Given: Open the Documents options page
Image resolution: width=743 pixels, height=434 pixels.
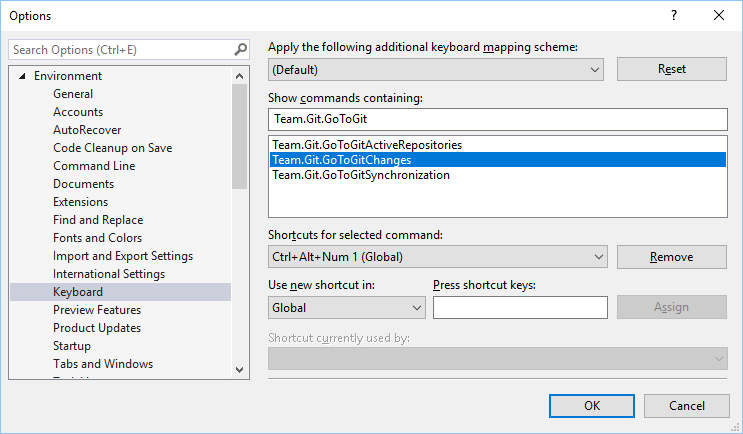Looking at the screenshot, I should [83, 184].
